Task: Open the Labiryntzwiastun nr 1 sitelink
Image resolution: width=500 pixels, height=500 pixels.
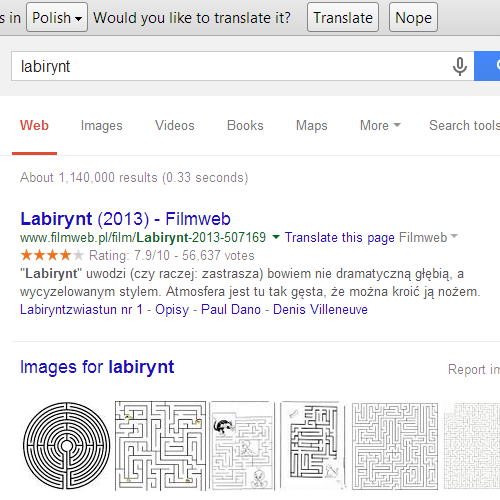Action: (x=81, y=310)
